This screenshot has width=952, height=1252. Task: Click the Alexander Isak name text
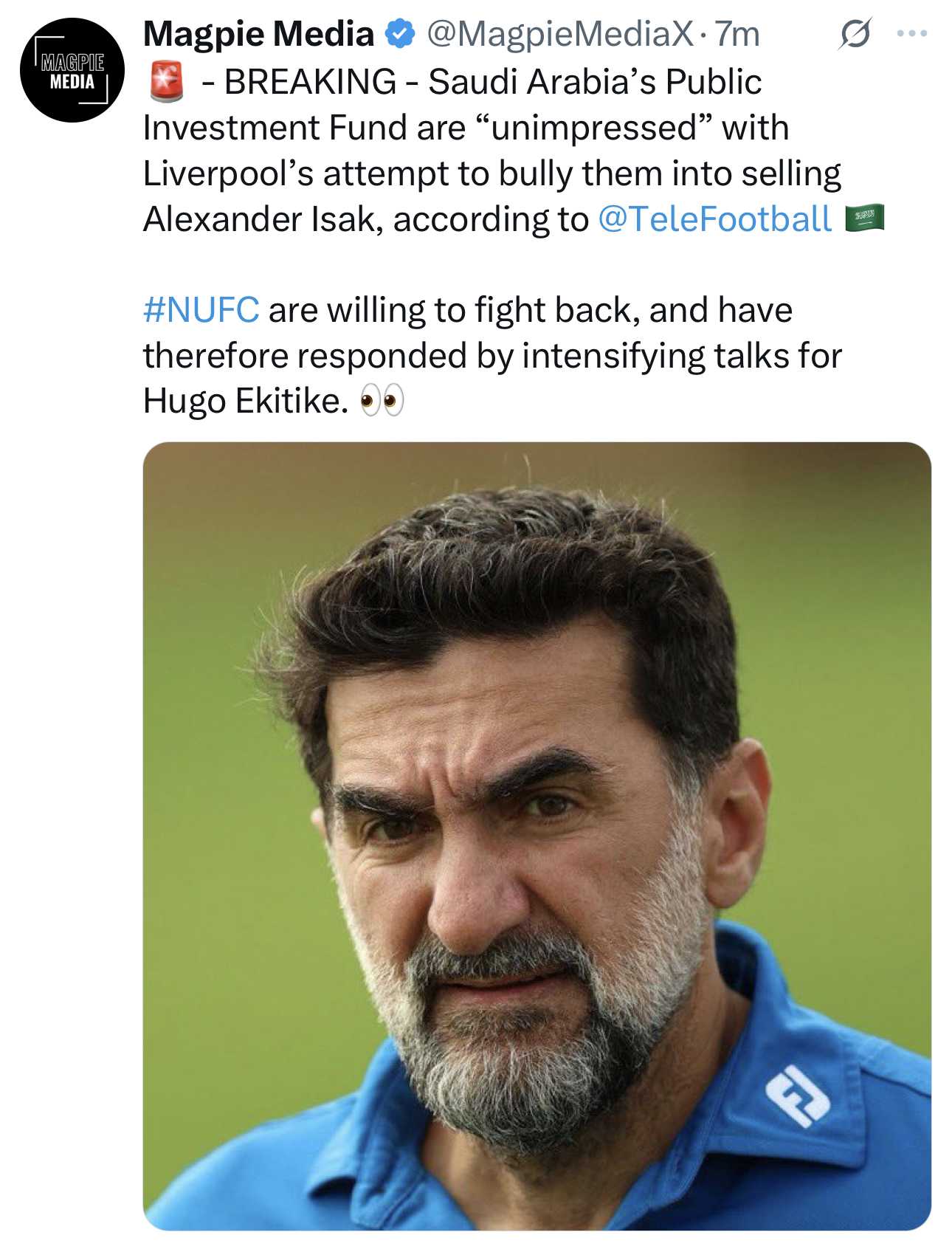tap(263, 219)
